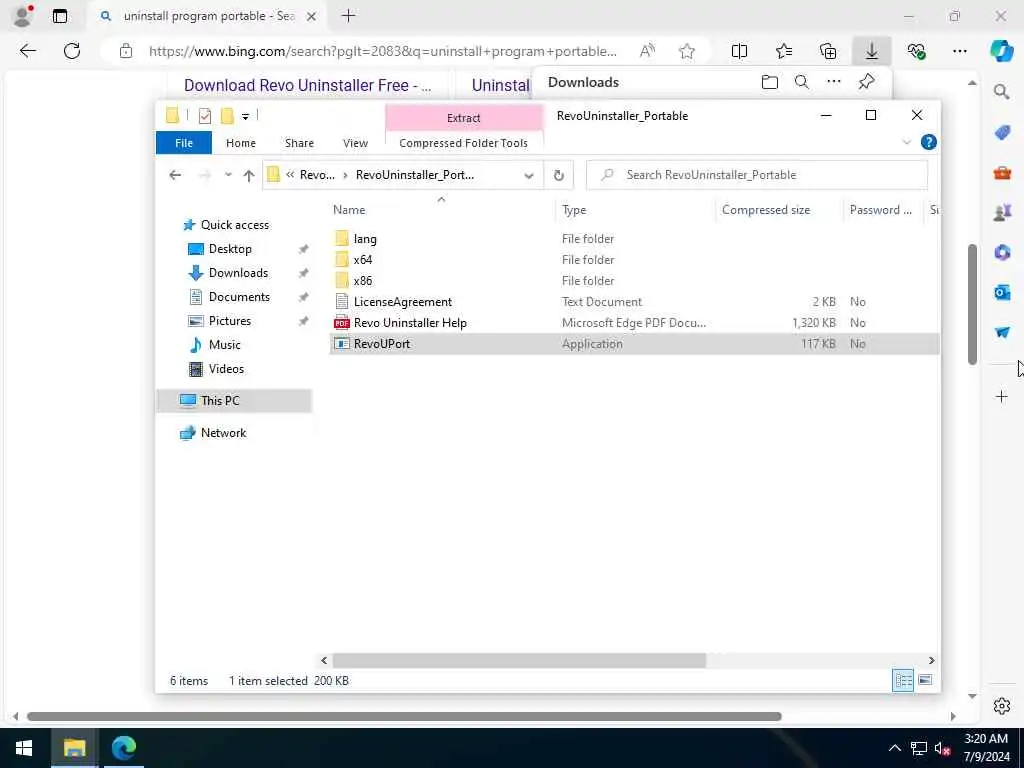Select the lang folder
The image size is (1024, 768).
point(365,239)
